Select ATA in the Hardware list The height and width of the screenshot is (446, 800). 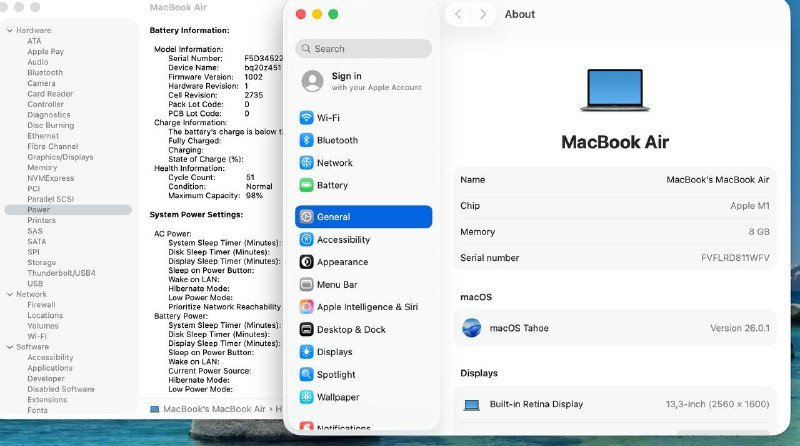tap(34, 41)
